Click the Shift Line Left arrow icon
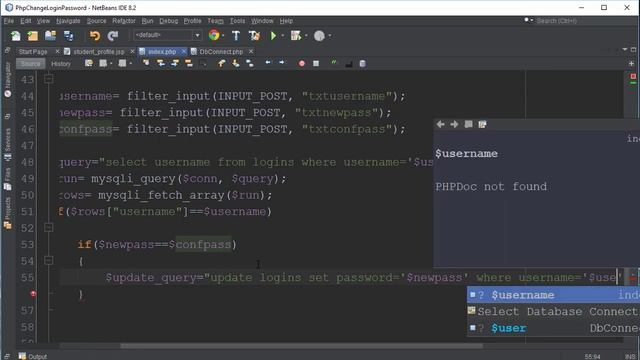The height and width of the screenshot is (360, 640). point(268,62)
